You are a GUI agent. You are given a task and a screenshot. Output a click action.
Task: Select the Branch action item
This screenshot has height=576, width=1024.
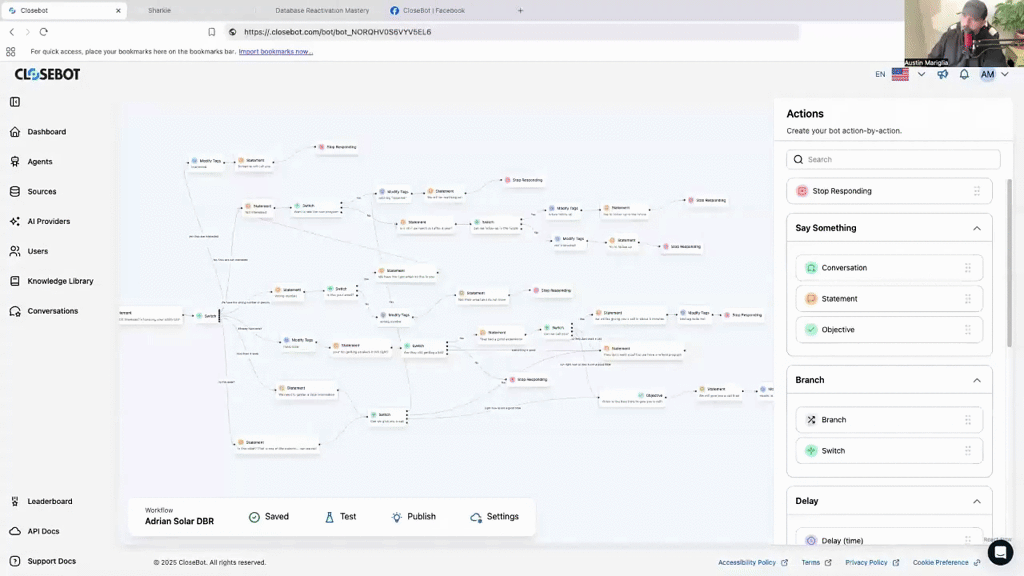[889, 420]
